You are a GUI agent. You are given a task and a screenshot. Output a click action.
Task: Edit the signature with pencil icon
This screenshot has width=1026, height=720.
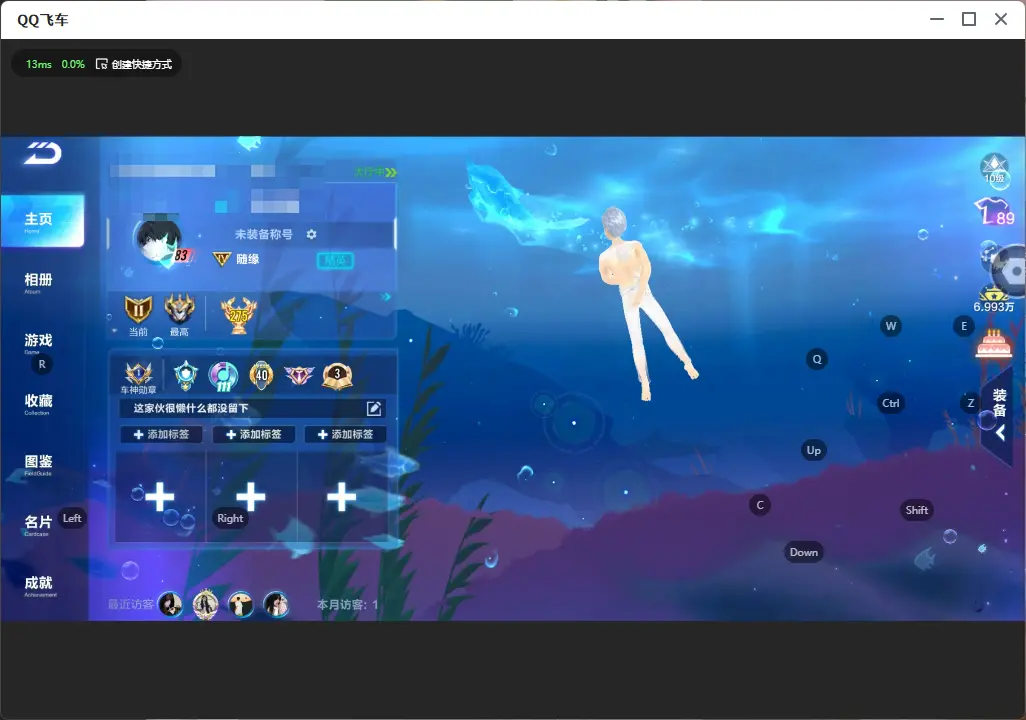374,408
